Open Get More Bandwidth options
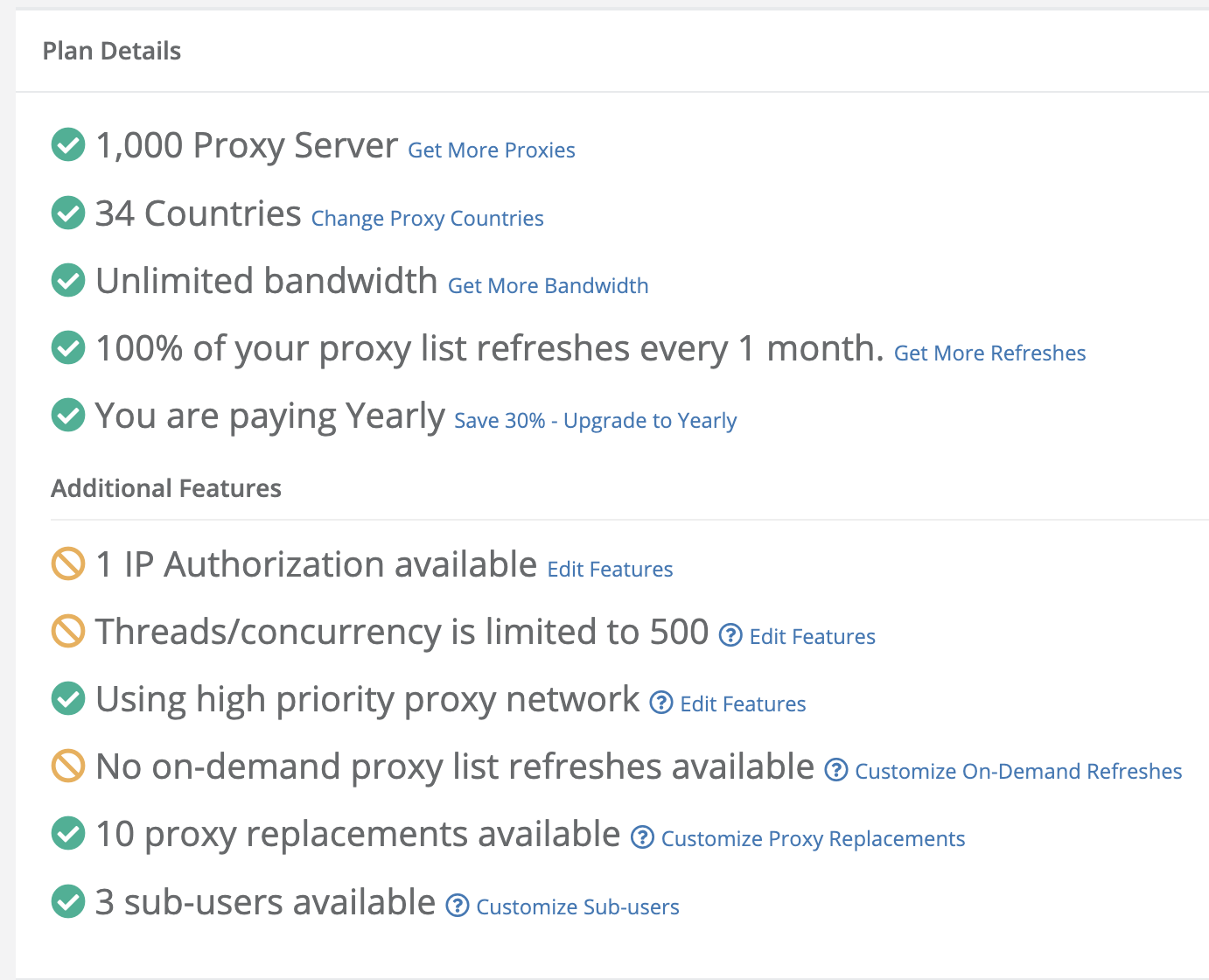The width and height of the screenshot is (1209, 980). pos(548,285)
